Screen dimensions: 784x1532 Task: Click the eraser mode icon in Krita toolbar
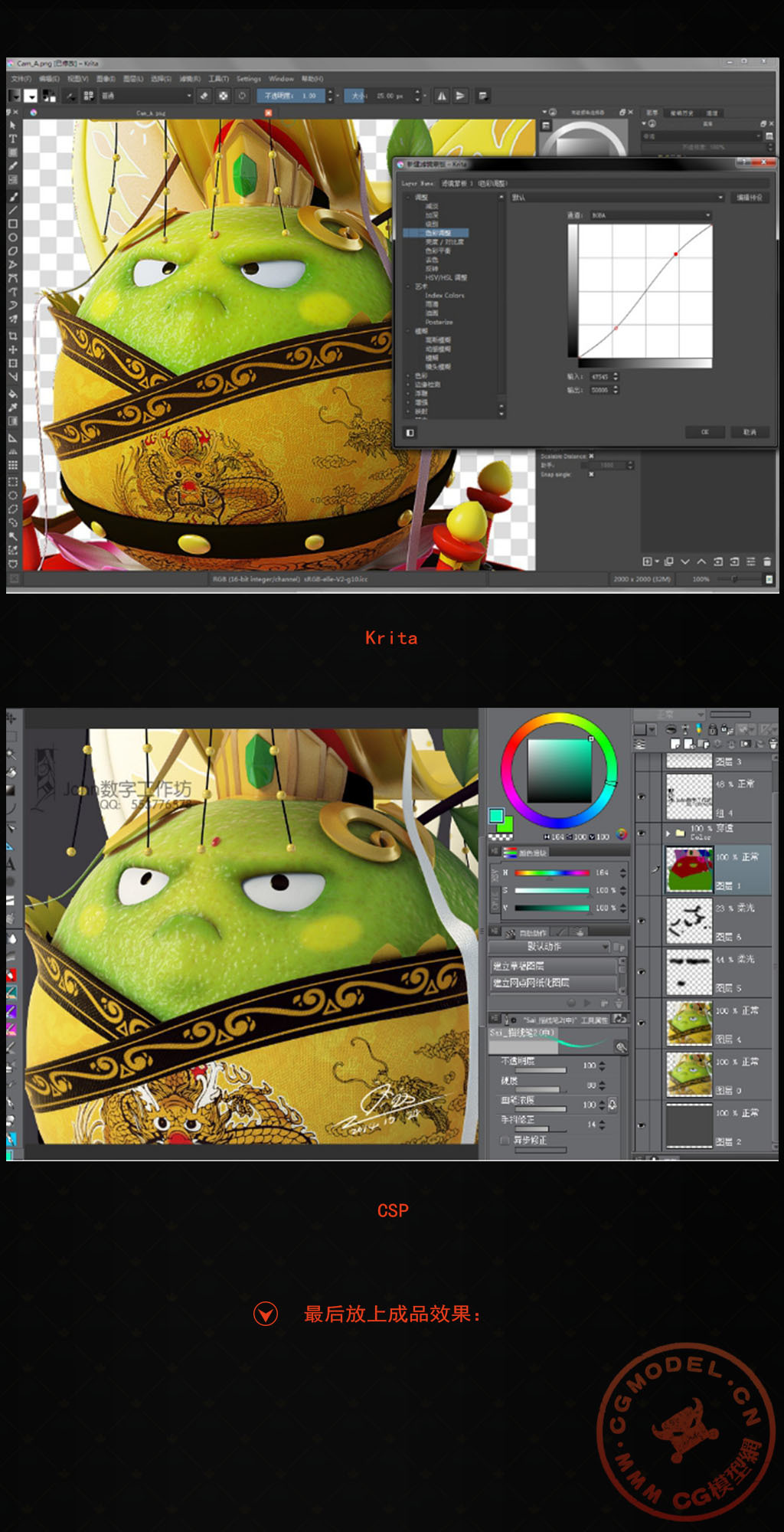204,96
